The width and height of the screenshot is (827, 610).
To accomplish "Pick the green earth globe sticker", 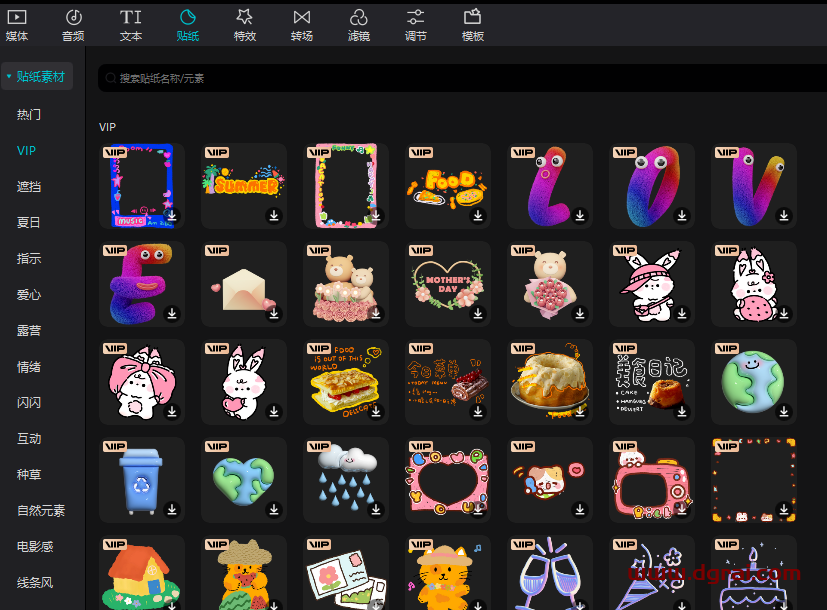I will [753, 381].
